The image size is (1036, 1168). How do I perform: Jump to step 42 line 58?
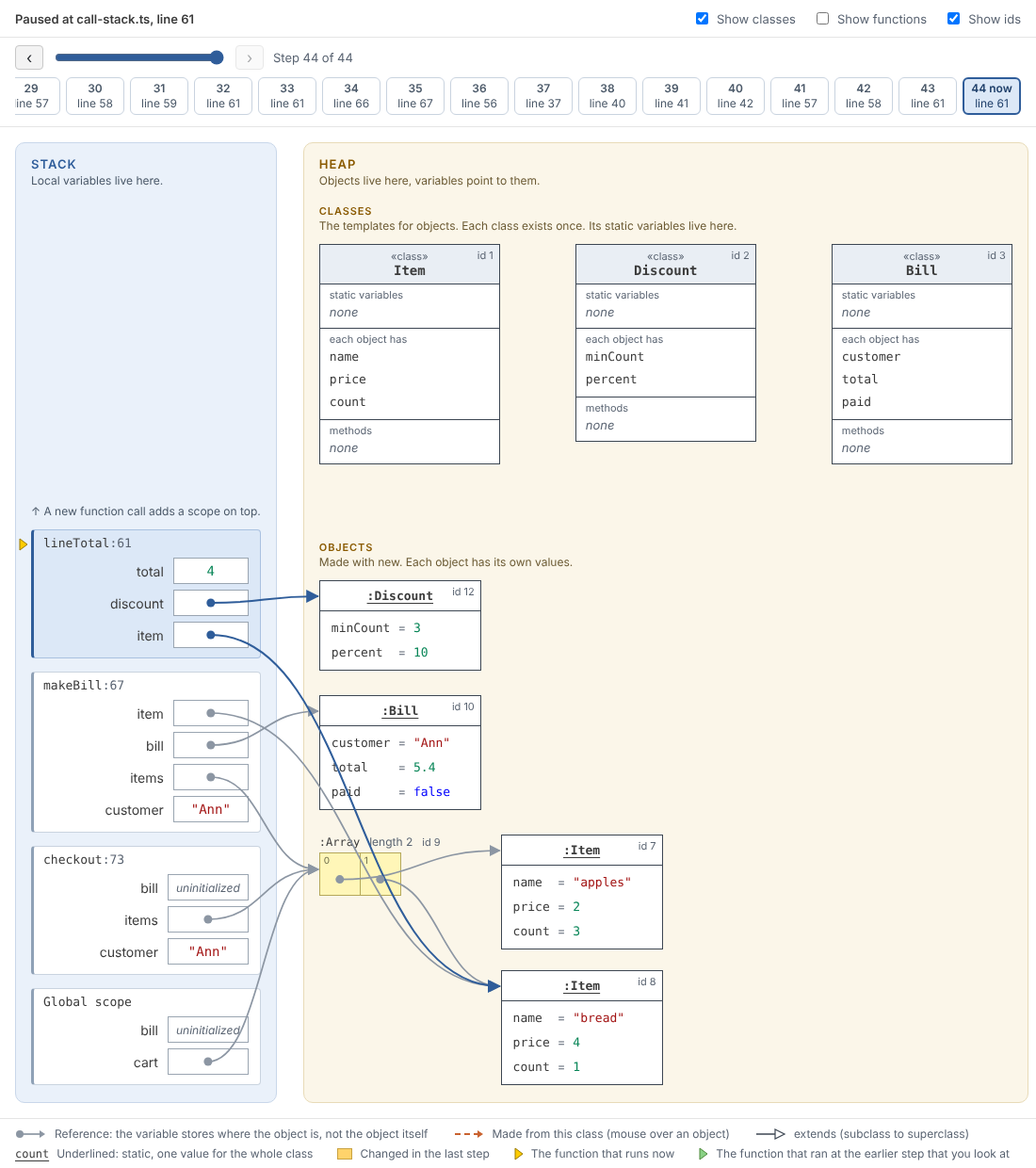864,96
